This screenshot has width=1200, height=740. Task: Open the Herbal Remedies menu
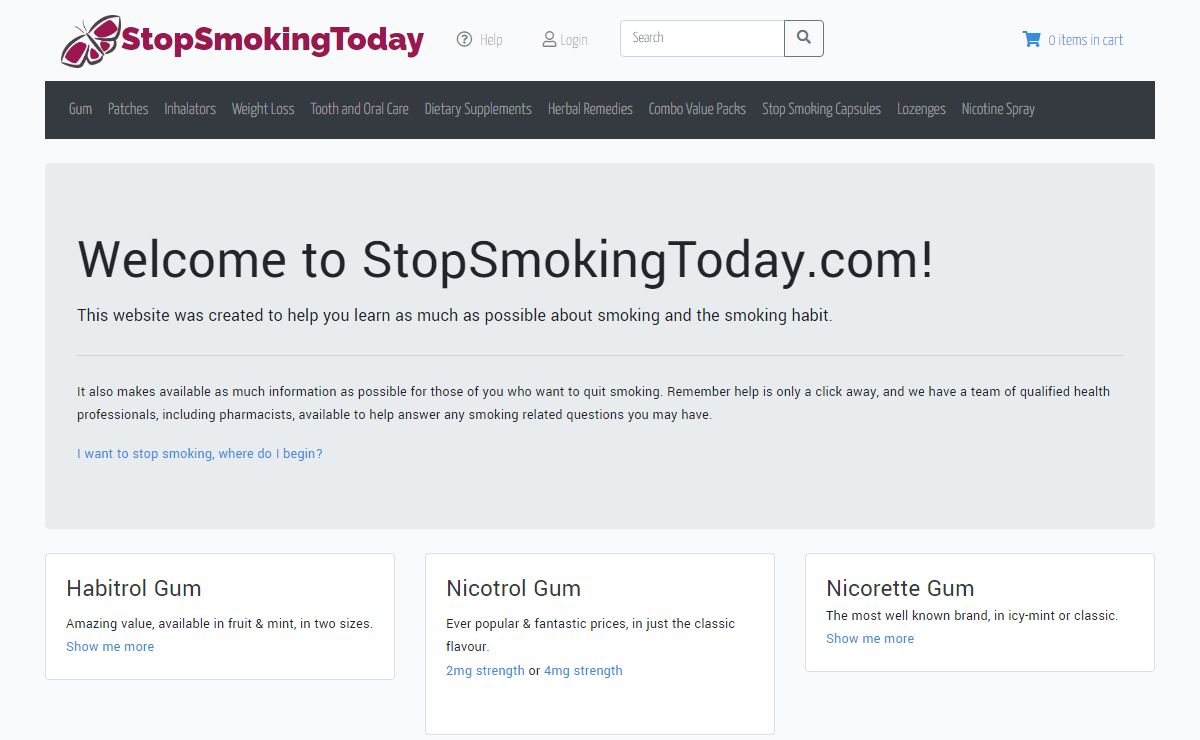point(590,109)
